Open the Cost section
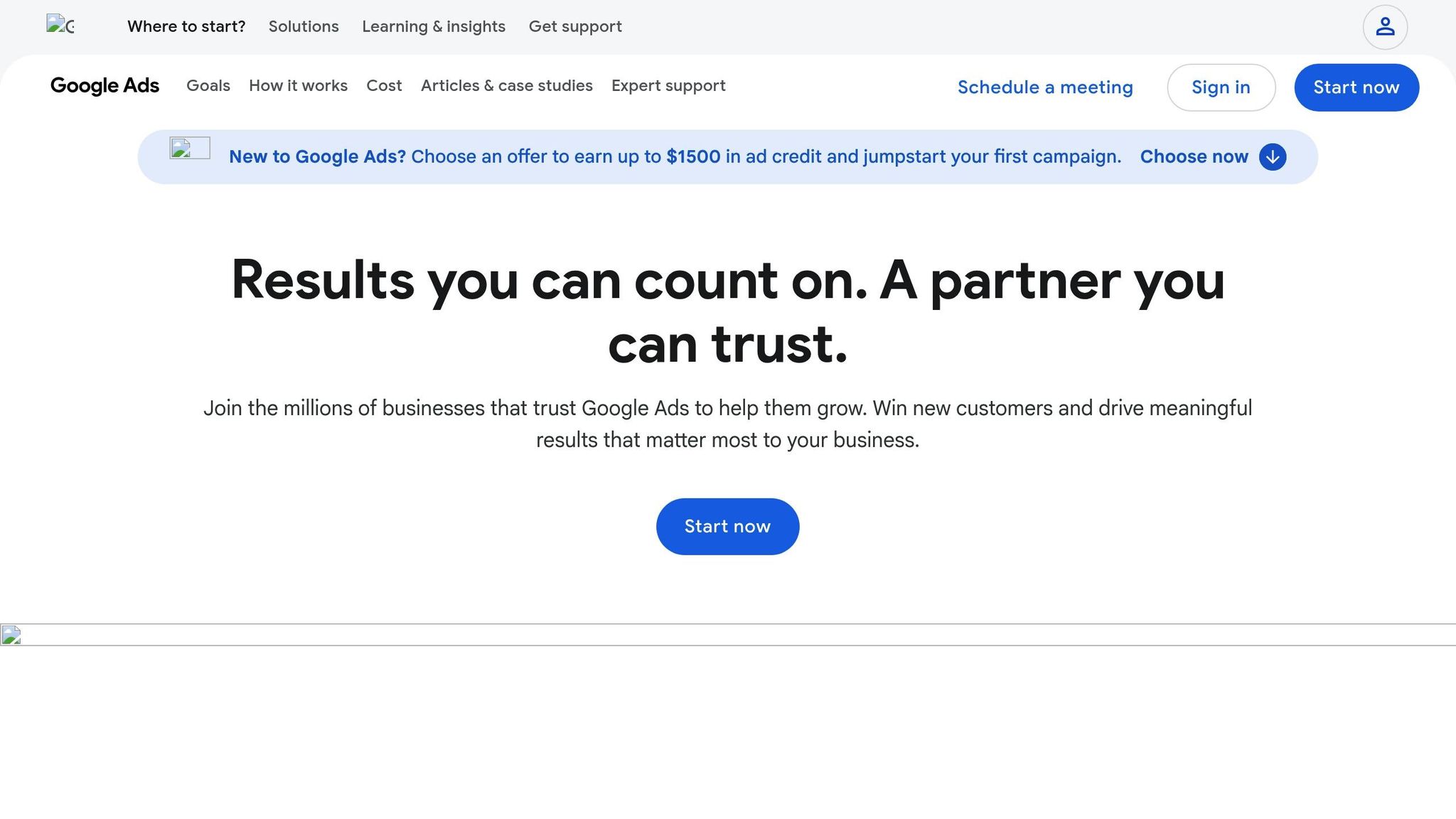Image resolution: width=1456 pixels, height=819 pixels. pos(384,86)
